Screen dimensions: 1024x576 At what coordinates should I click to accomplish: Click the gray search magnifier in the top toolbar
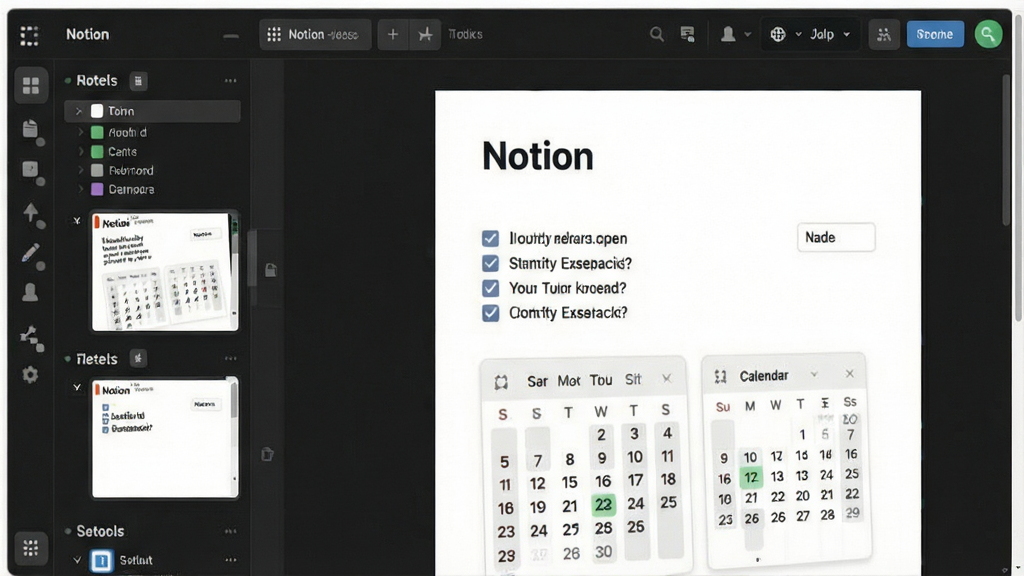click(657, 35)
